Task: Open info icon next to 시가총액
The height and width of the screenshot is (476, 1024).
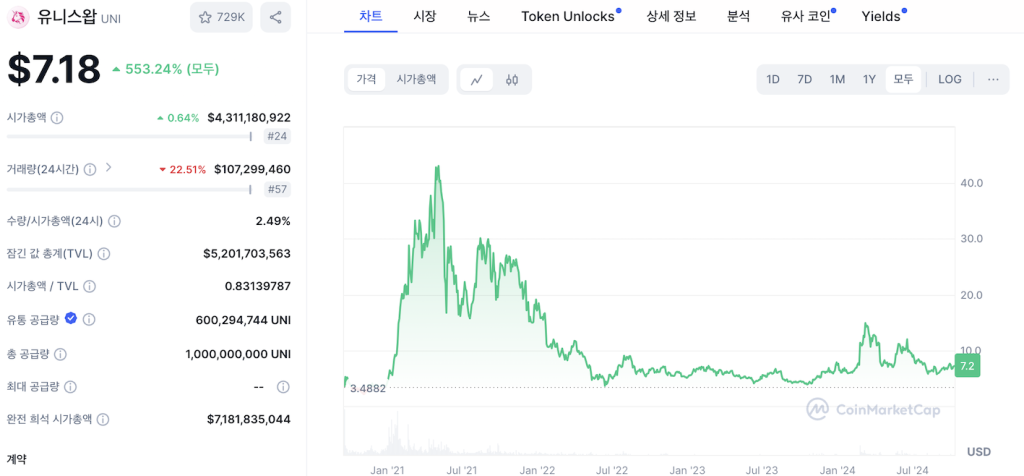Action: (57, 118)
